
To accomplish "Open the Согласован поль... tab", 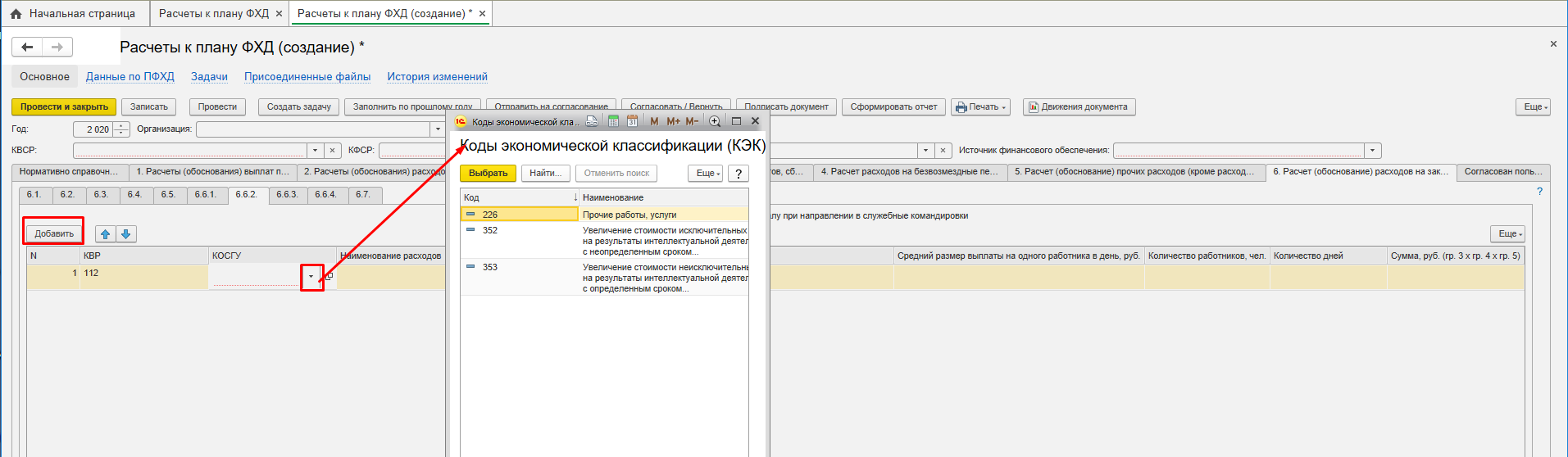I will click(x=1503, y=172).
